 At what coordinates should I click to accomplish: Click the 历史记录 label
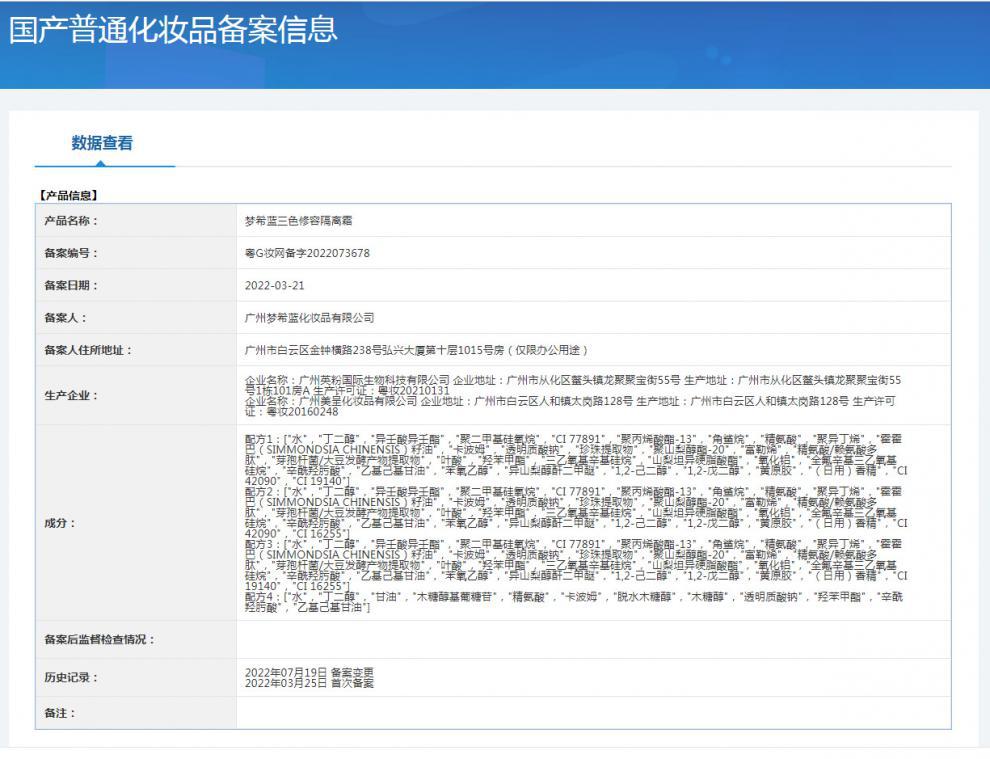point(71,678)
